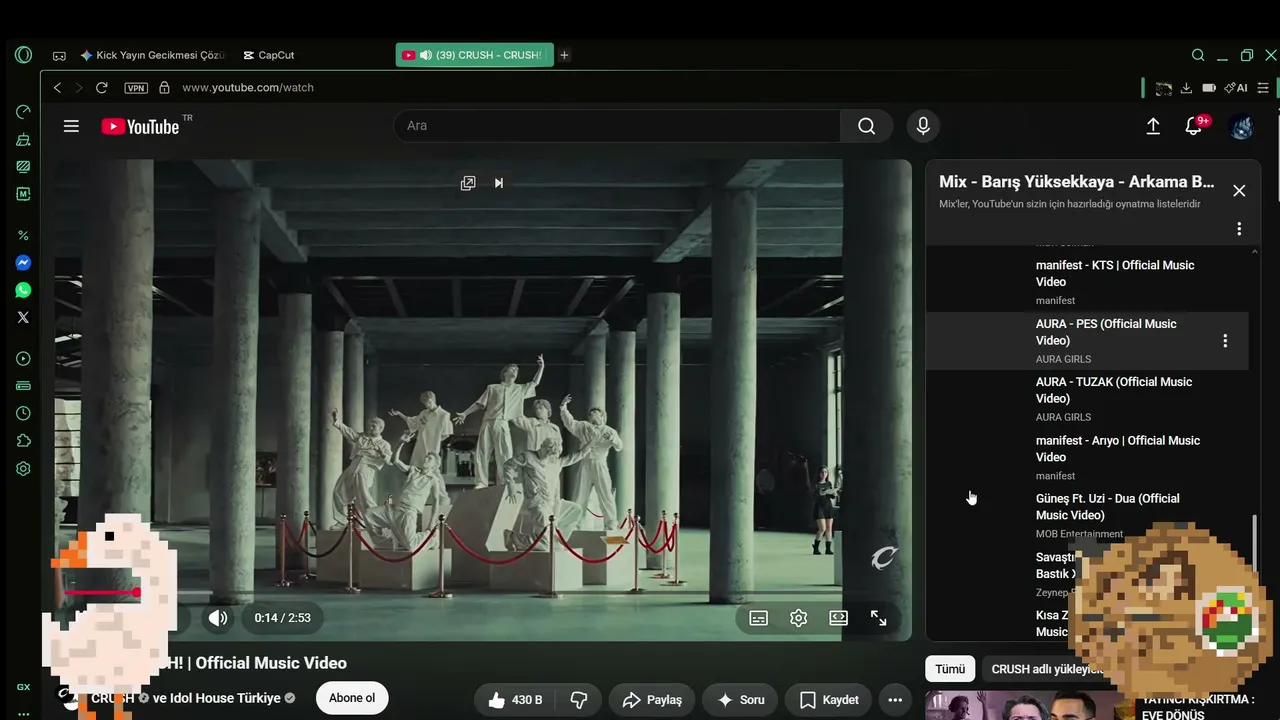Play manifest - KTS from the Mix
1280x720 pixels.
(x=1087, y=282)
